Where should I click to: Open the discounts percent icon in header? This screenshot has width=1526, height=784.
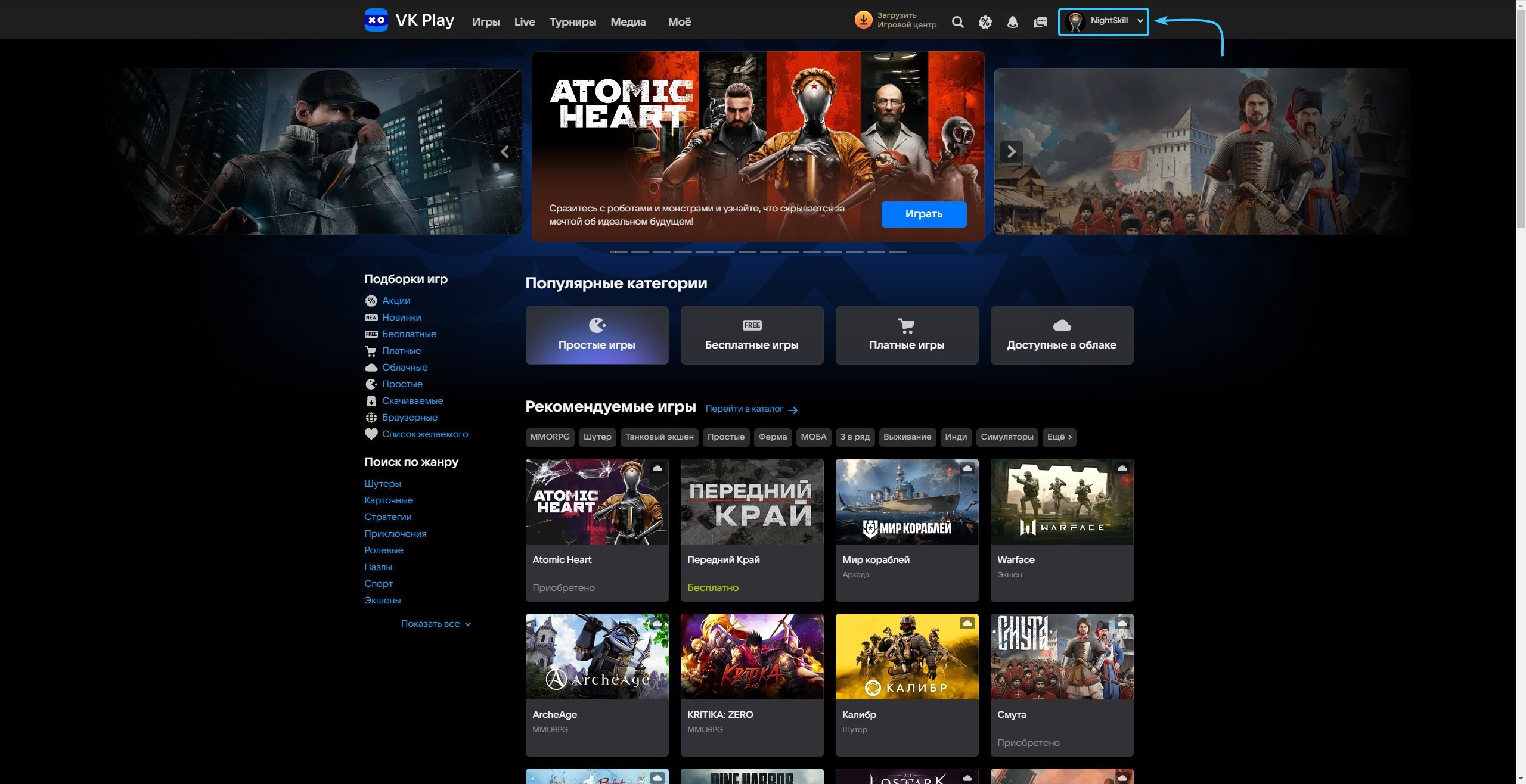985,22
